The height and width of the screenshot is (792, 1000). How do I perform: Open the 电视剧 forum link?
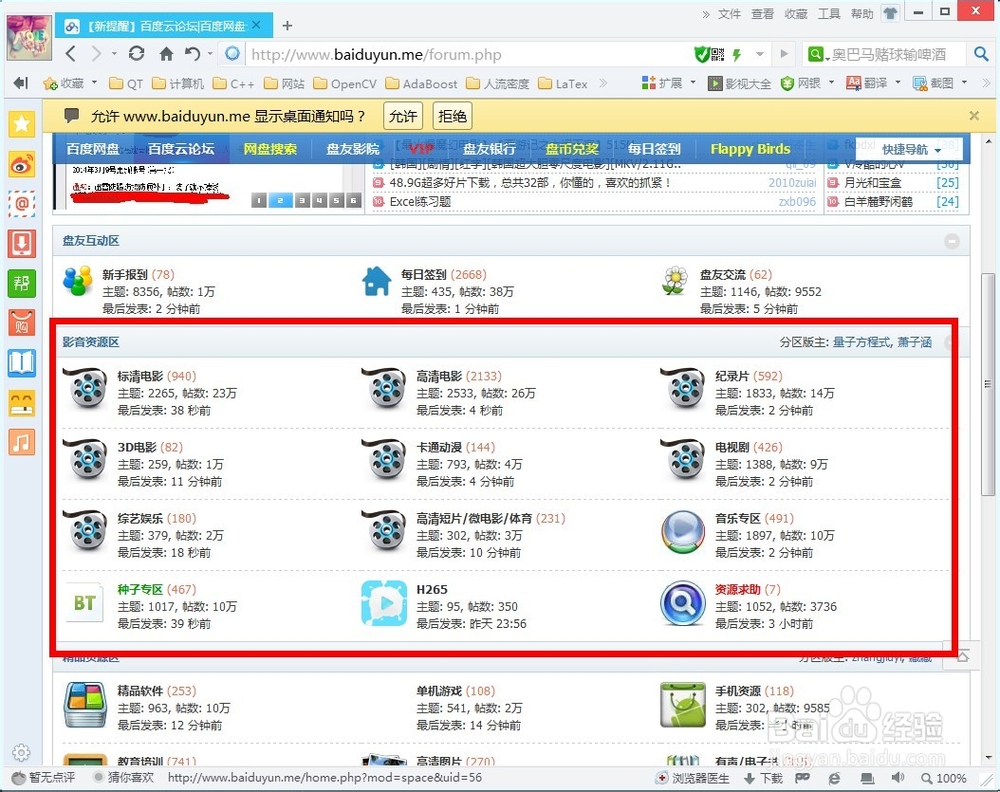click(x=732, y=447)
